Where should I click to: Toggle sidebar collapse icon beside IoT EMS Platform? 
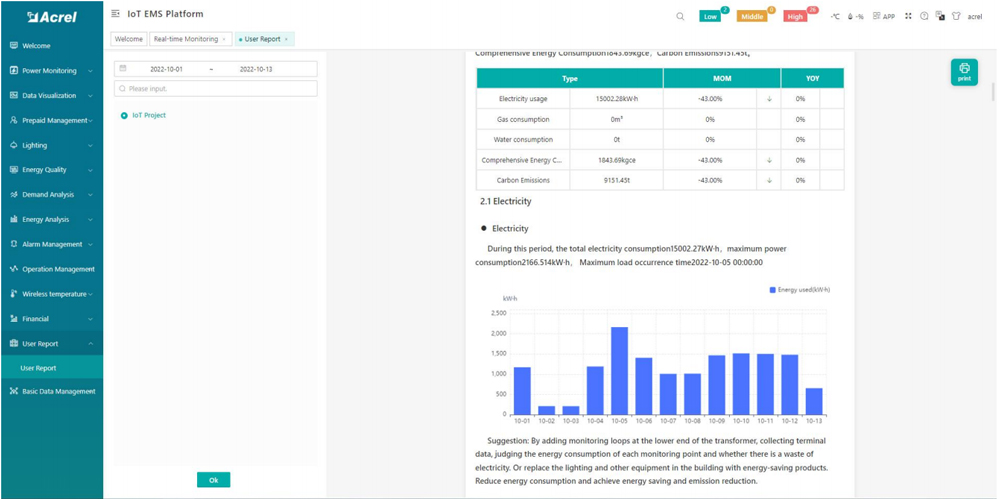115,13
